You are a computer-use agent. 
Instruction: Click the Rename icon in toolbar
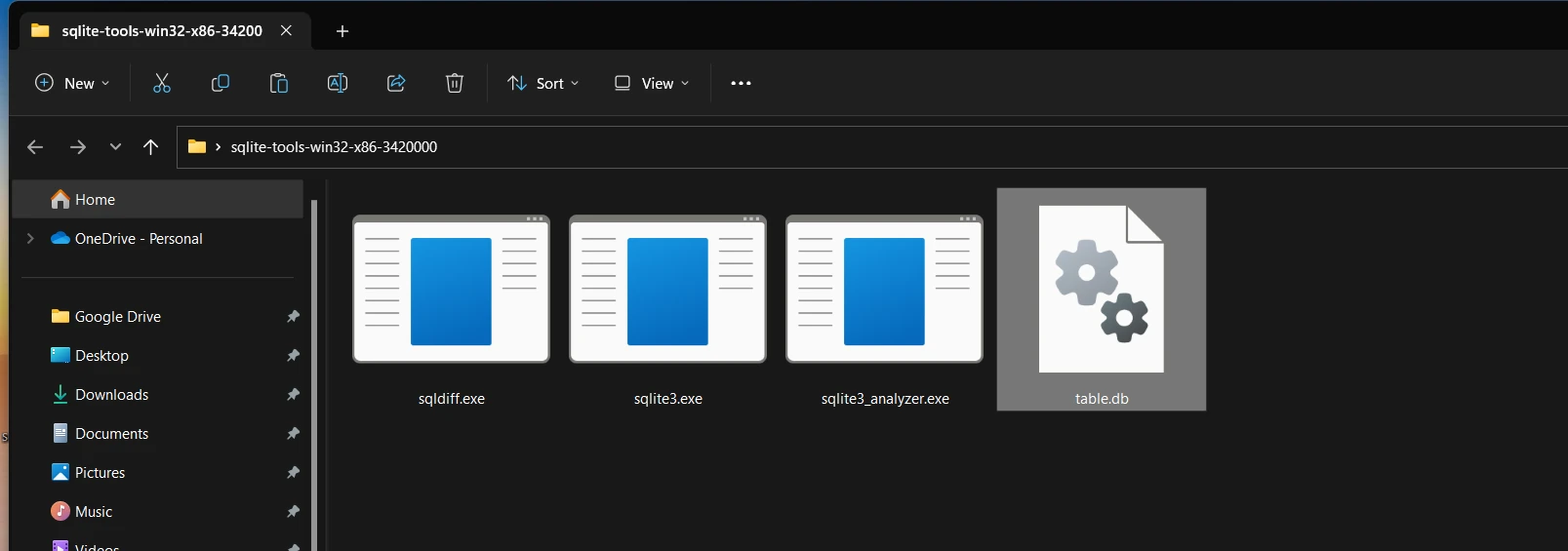click(x=338, y=83)
